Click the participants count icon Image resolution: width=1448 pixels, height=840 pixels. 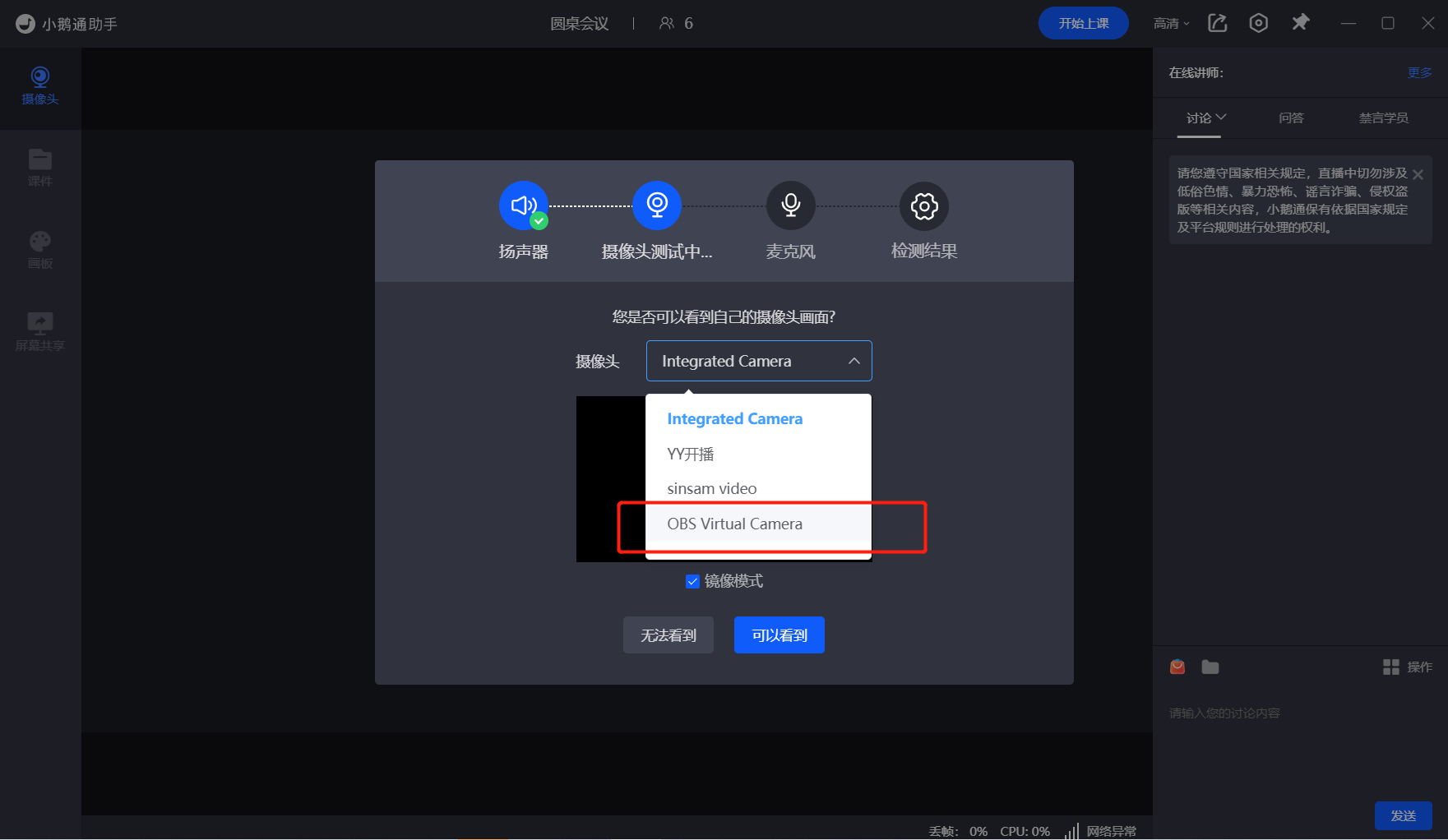click(667, 23)
